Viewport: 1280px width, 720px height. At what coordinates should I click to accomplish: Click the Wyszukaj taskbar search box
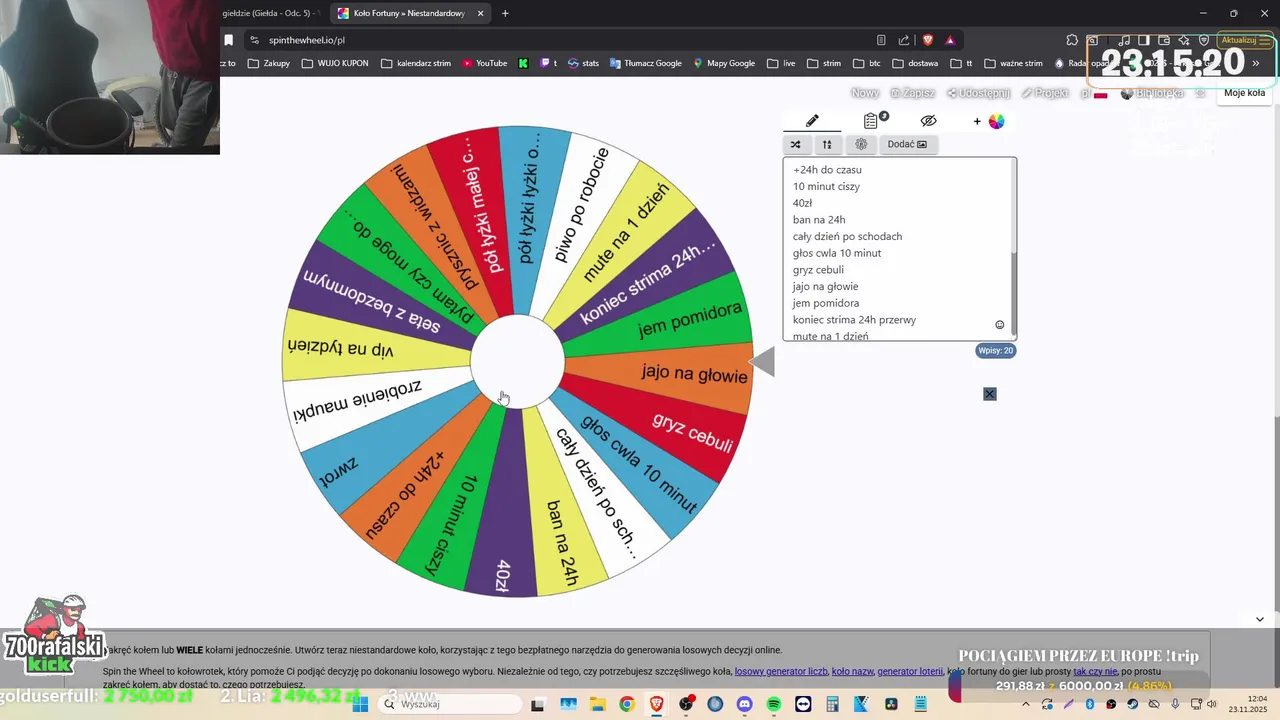point(450,704)
